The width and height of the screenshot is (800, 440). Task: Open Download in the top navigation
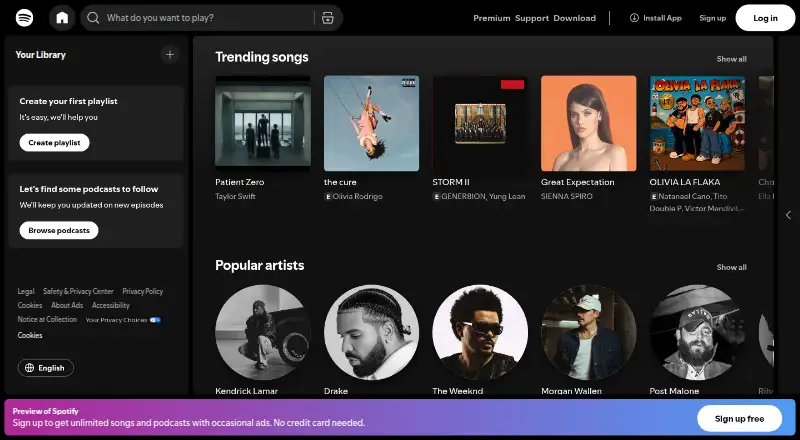[x=574, y=18]
